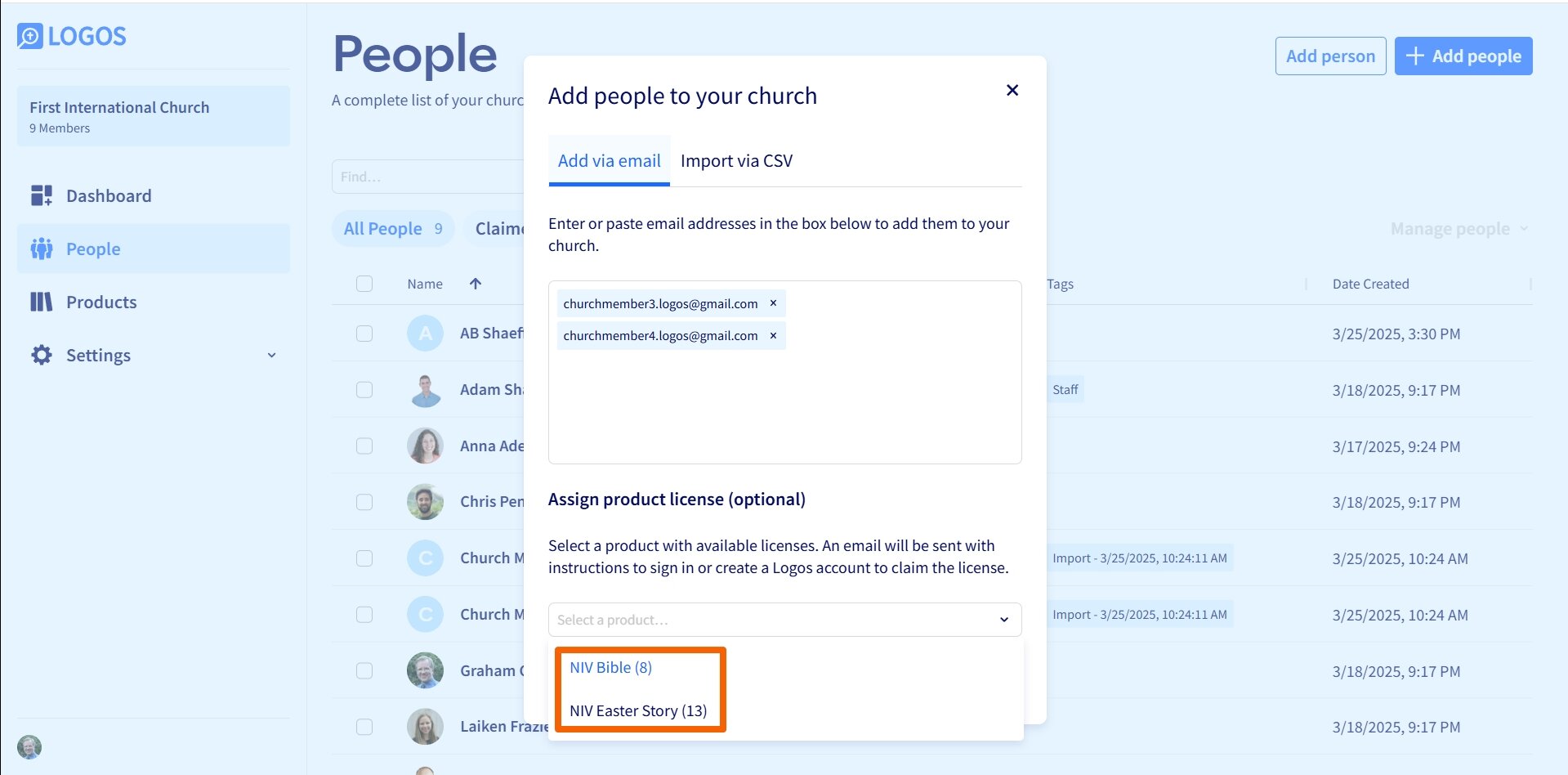Image resolution: width=1568 pixels, height=775 pixels.
Task: Click inside the email addresses box
Action: pyautogui.click(x=784, y=372)
